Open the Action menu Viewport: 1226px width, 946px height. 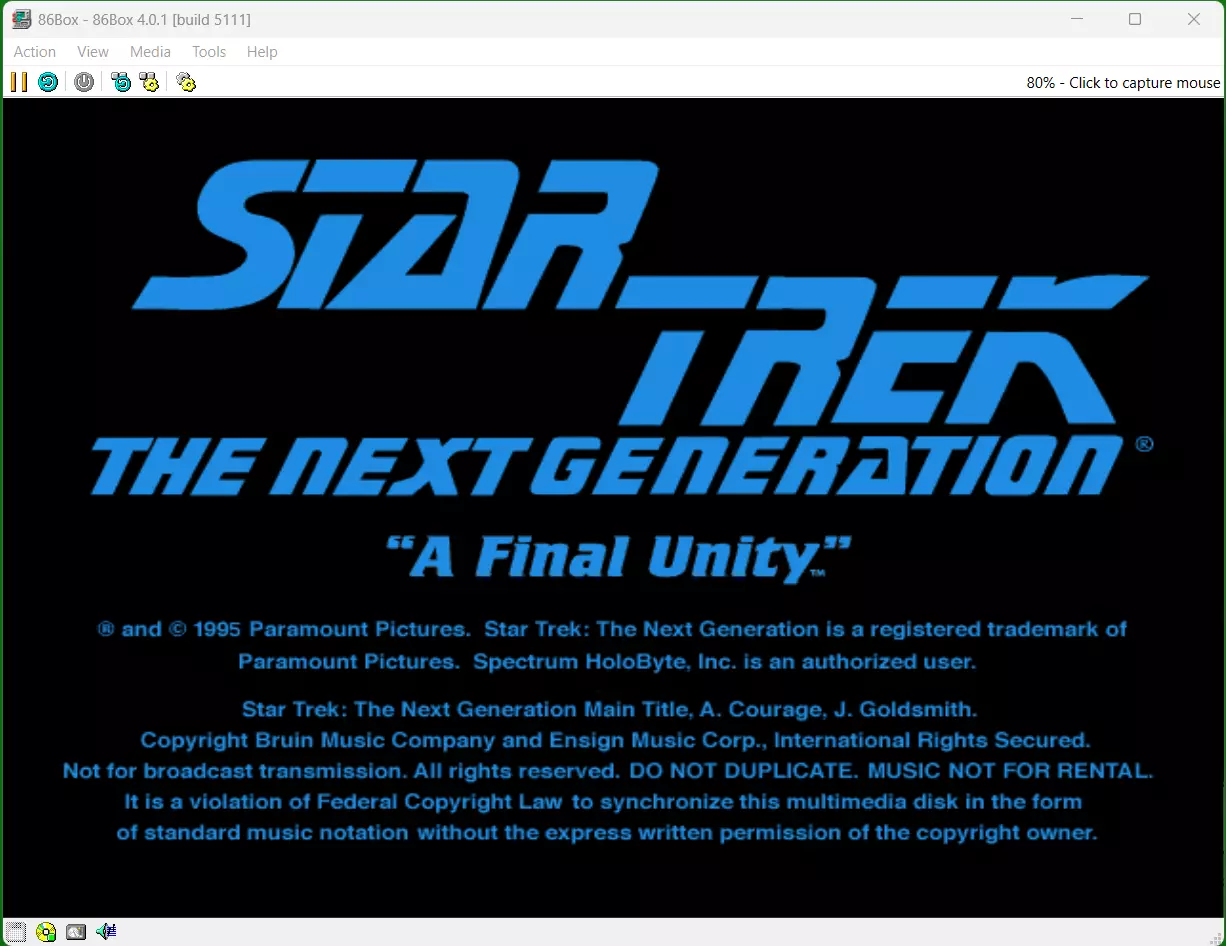35,52
